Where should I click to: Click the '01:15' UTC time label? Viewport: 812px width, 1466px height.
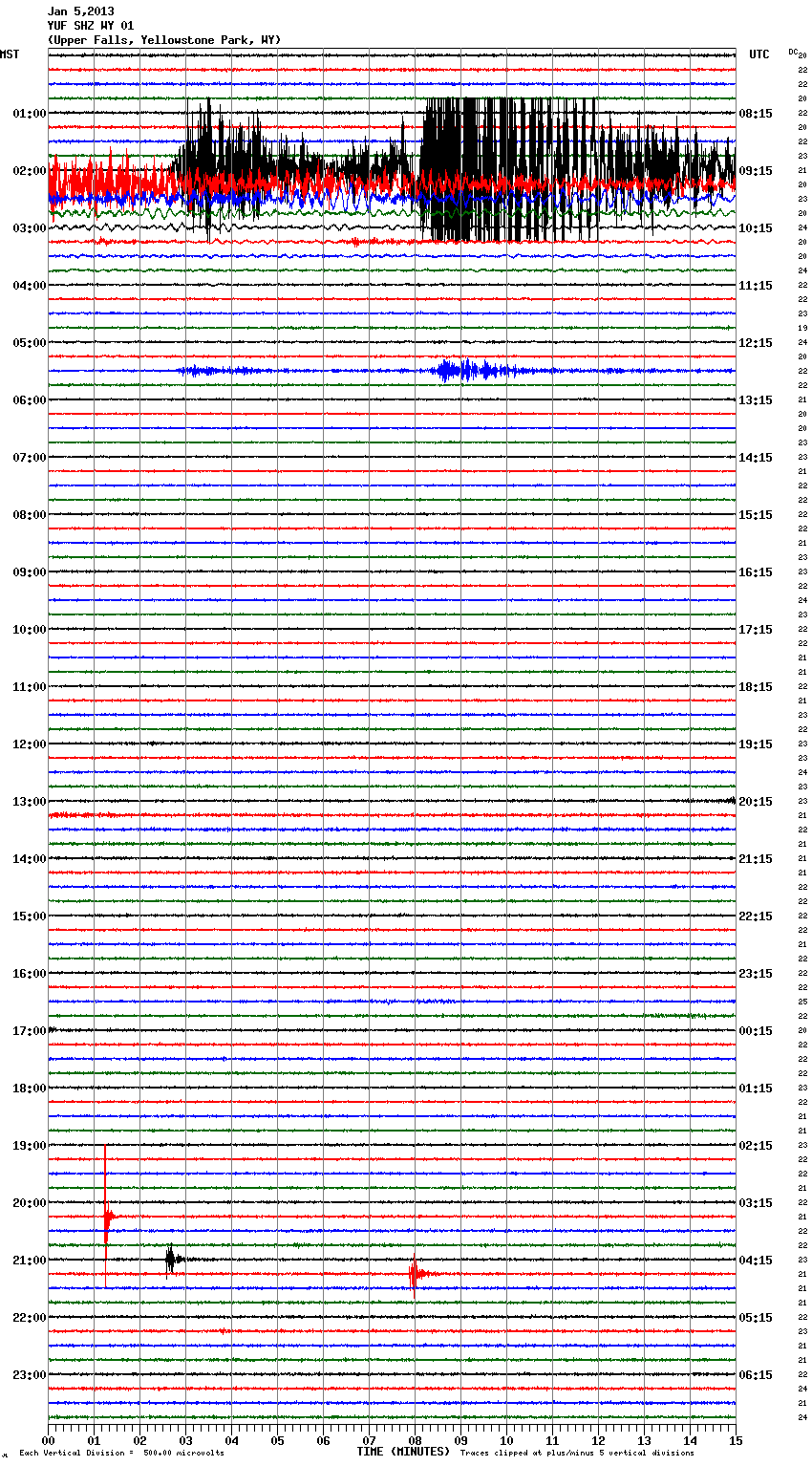click(x=756, y=1089)
